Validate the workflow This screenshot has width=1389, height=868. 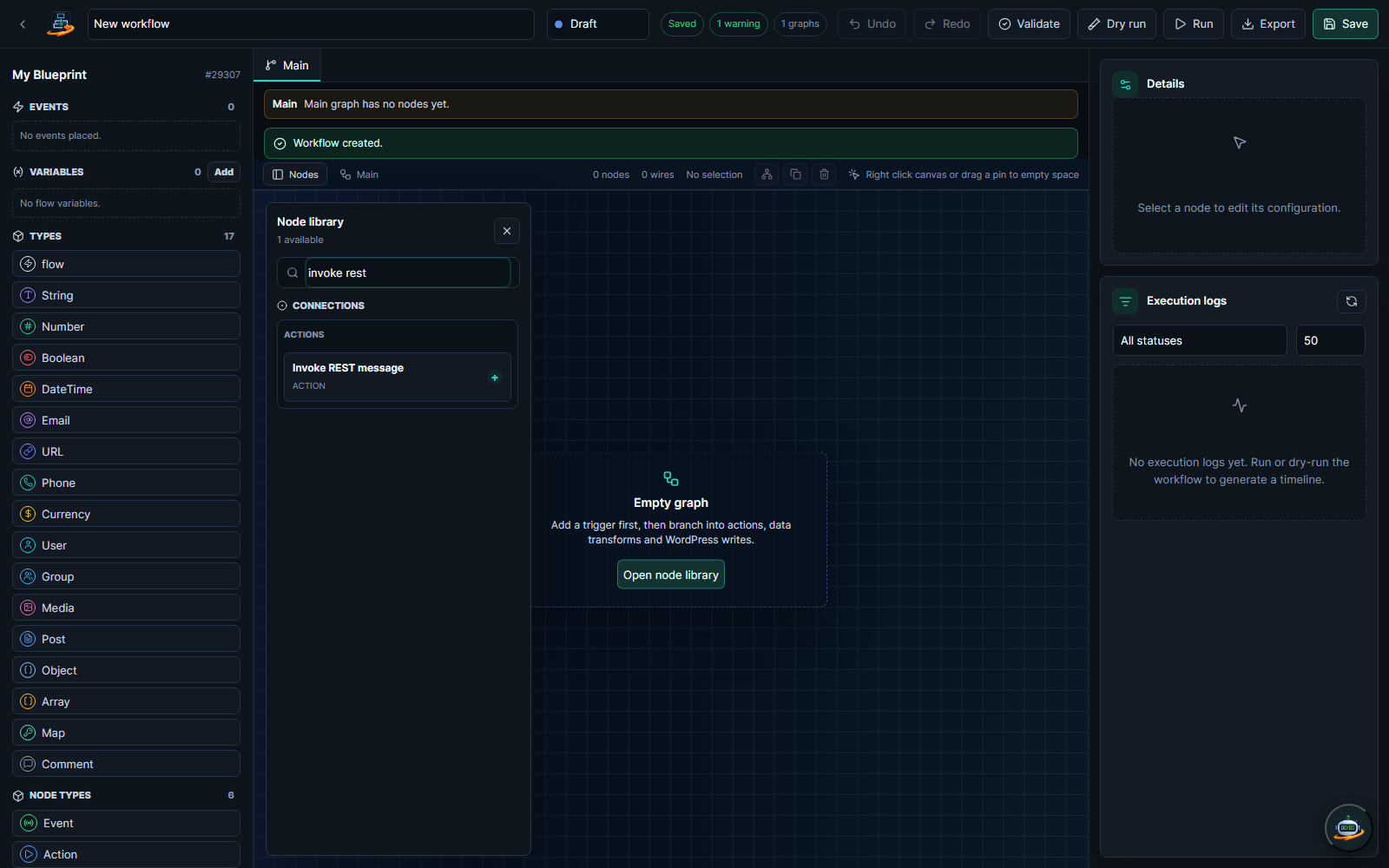[x=1030, y=24]
